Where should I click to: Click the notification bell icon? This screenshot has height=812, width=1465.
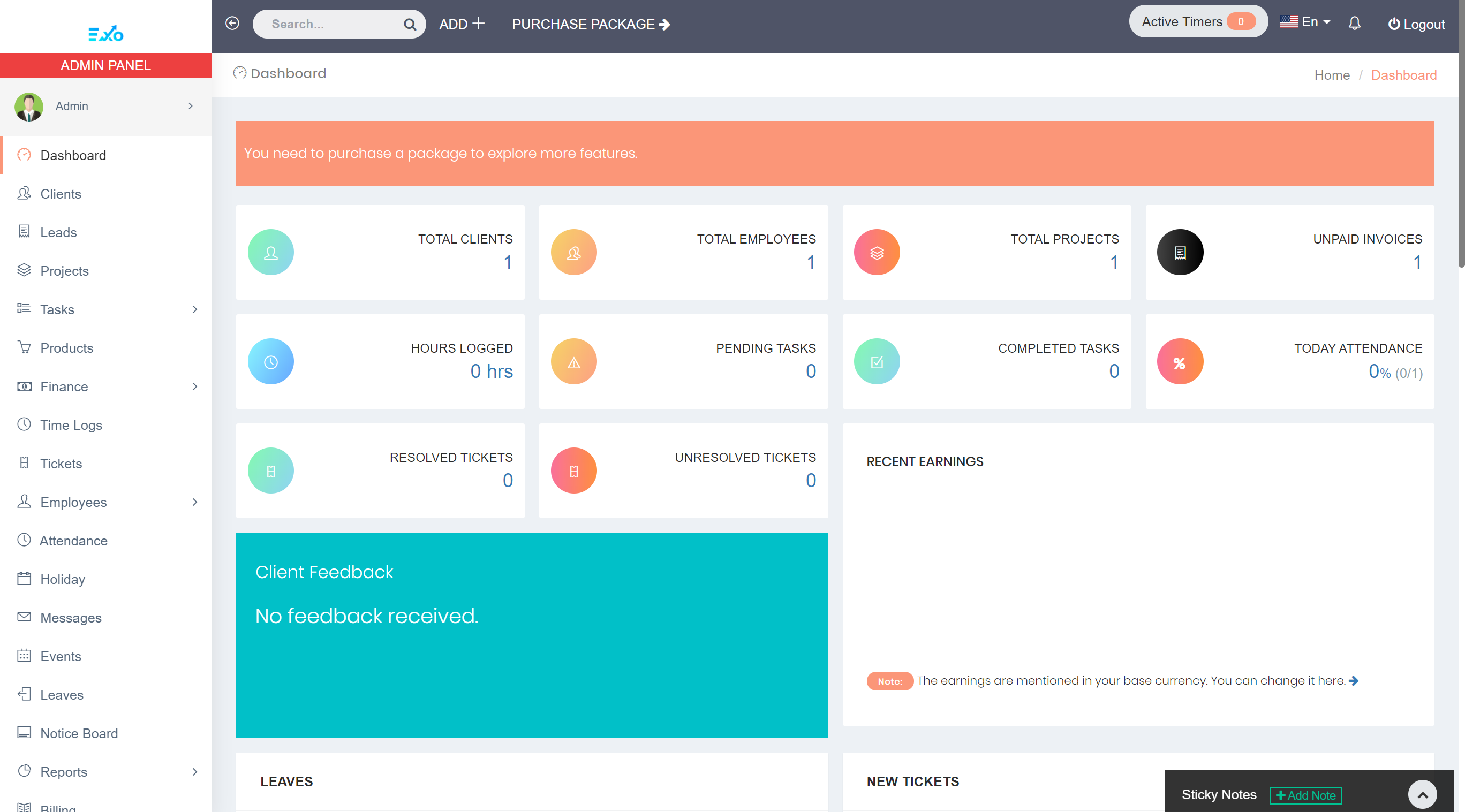tap(1354, 24)
